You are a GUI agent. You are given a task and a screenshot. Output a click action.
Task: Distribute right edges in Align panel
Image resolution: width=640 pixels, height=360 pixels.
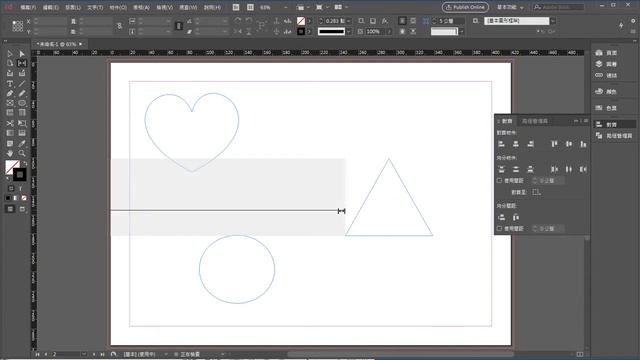(583, 169)
